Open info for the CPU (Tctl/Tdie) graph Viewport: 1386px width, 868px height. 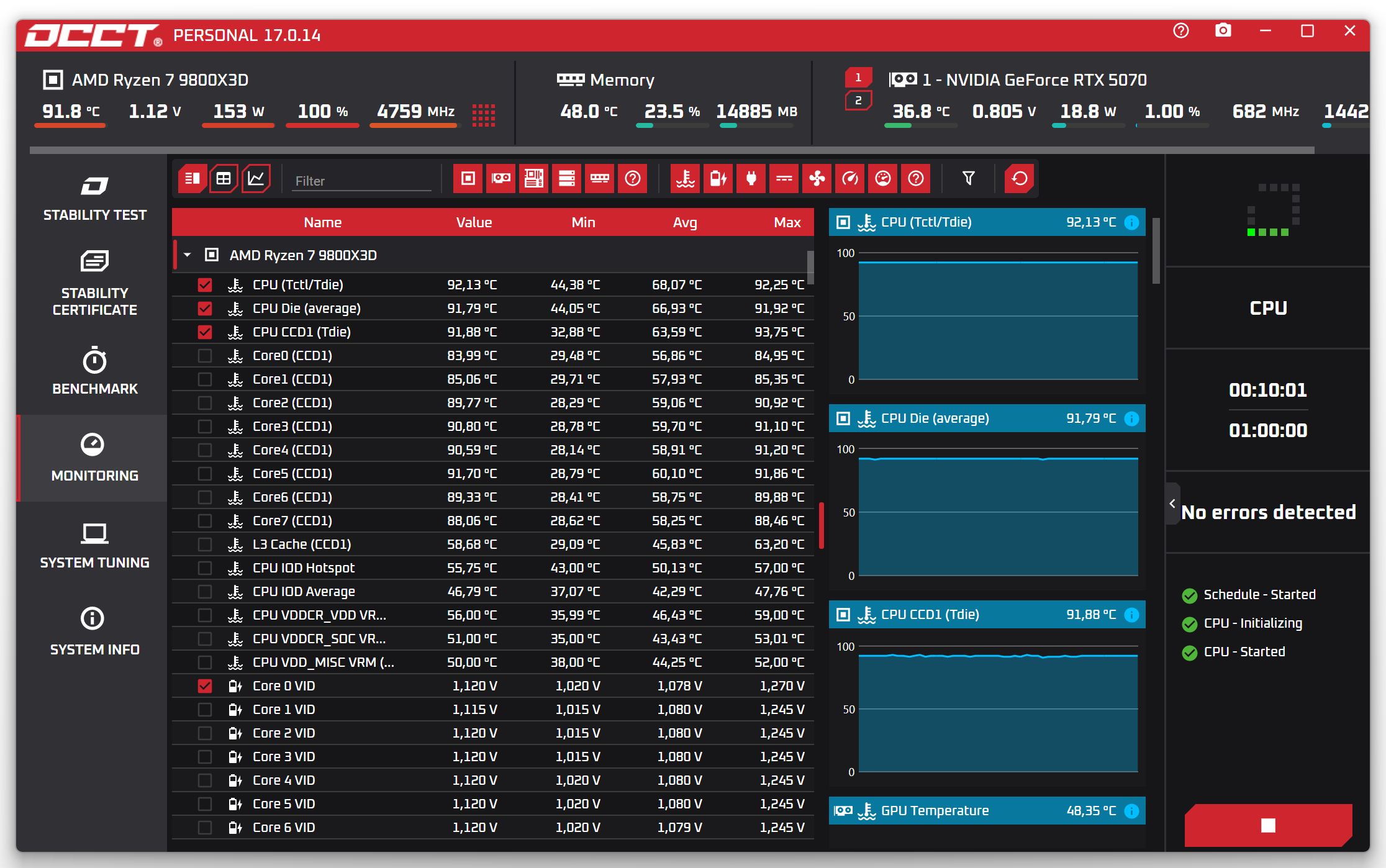point(1132,222)
